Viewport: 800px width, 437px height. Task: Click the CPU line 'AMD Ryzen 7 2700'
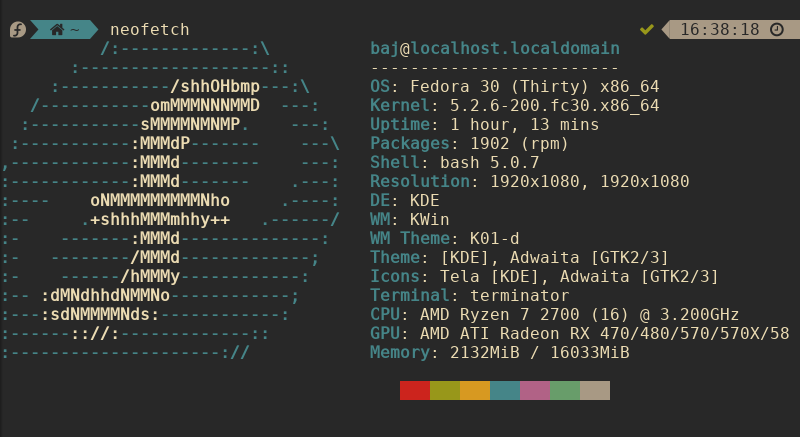[x=499, y=315]
